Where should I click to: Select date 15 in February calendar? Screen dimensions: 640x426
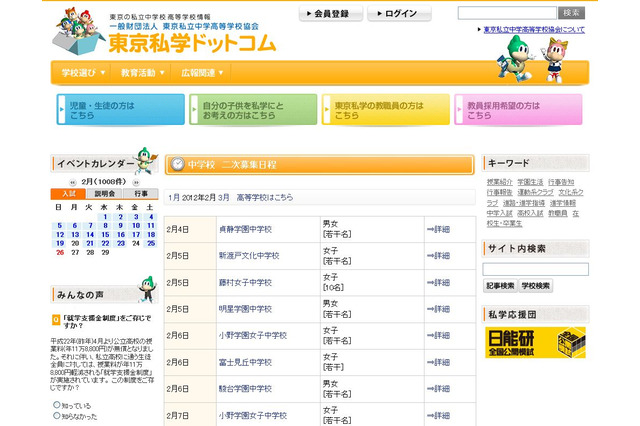pos(105,235)
